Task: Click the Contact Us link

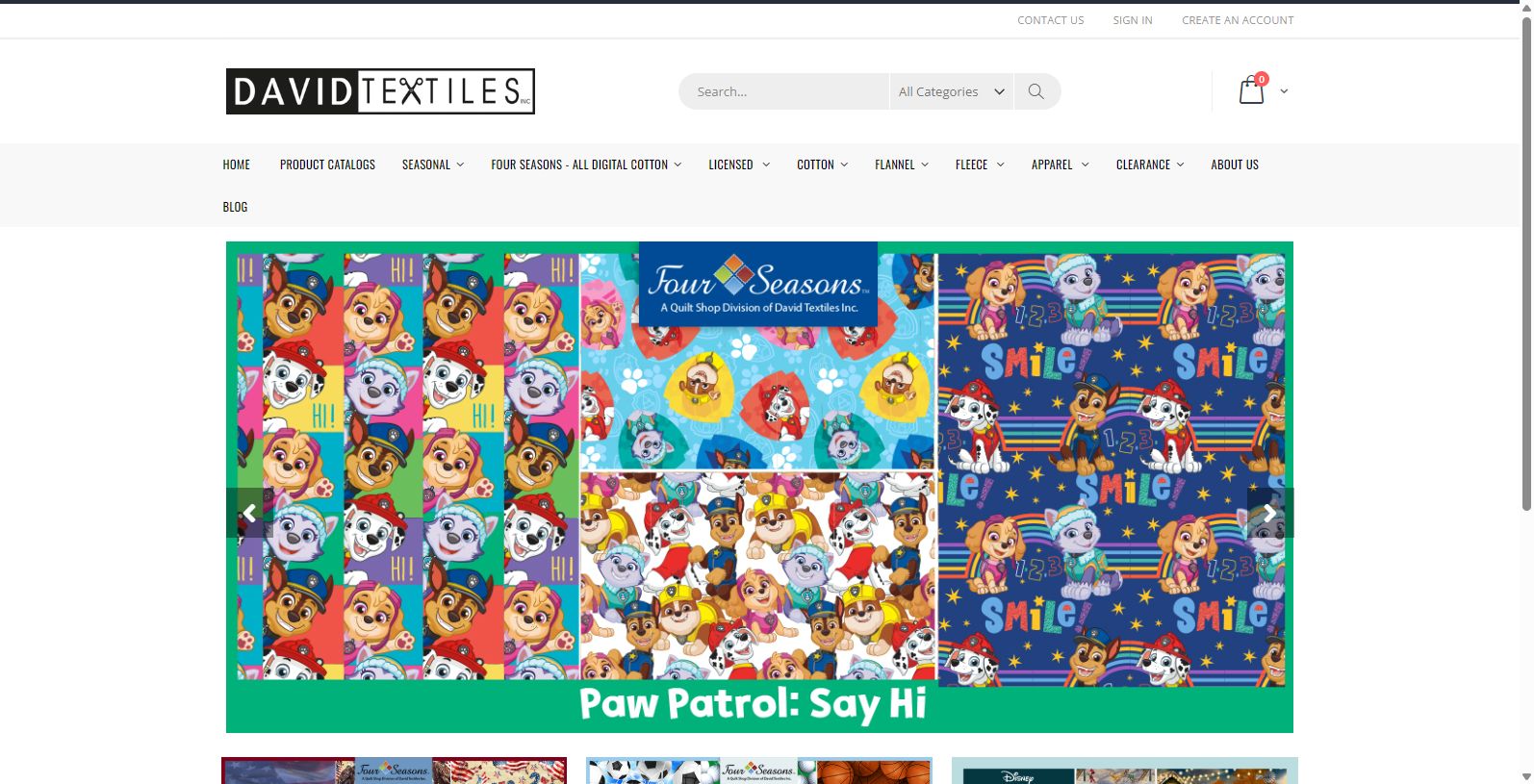Action: click(1051, 20)
